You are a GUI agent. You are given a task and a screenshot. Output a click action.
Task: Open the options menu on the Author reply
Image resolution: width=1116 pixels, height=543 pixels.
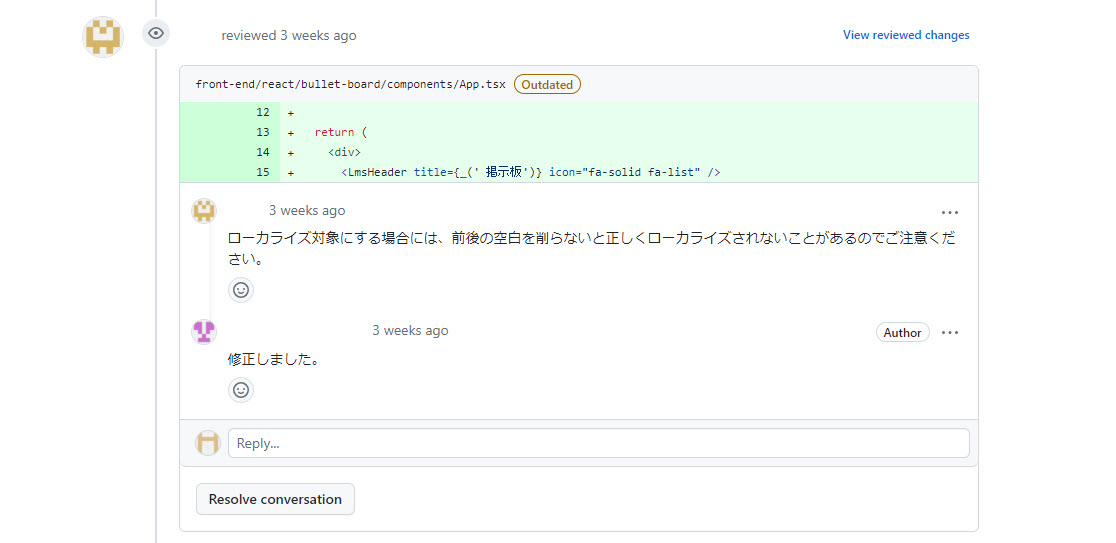coord(950,333)
